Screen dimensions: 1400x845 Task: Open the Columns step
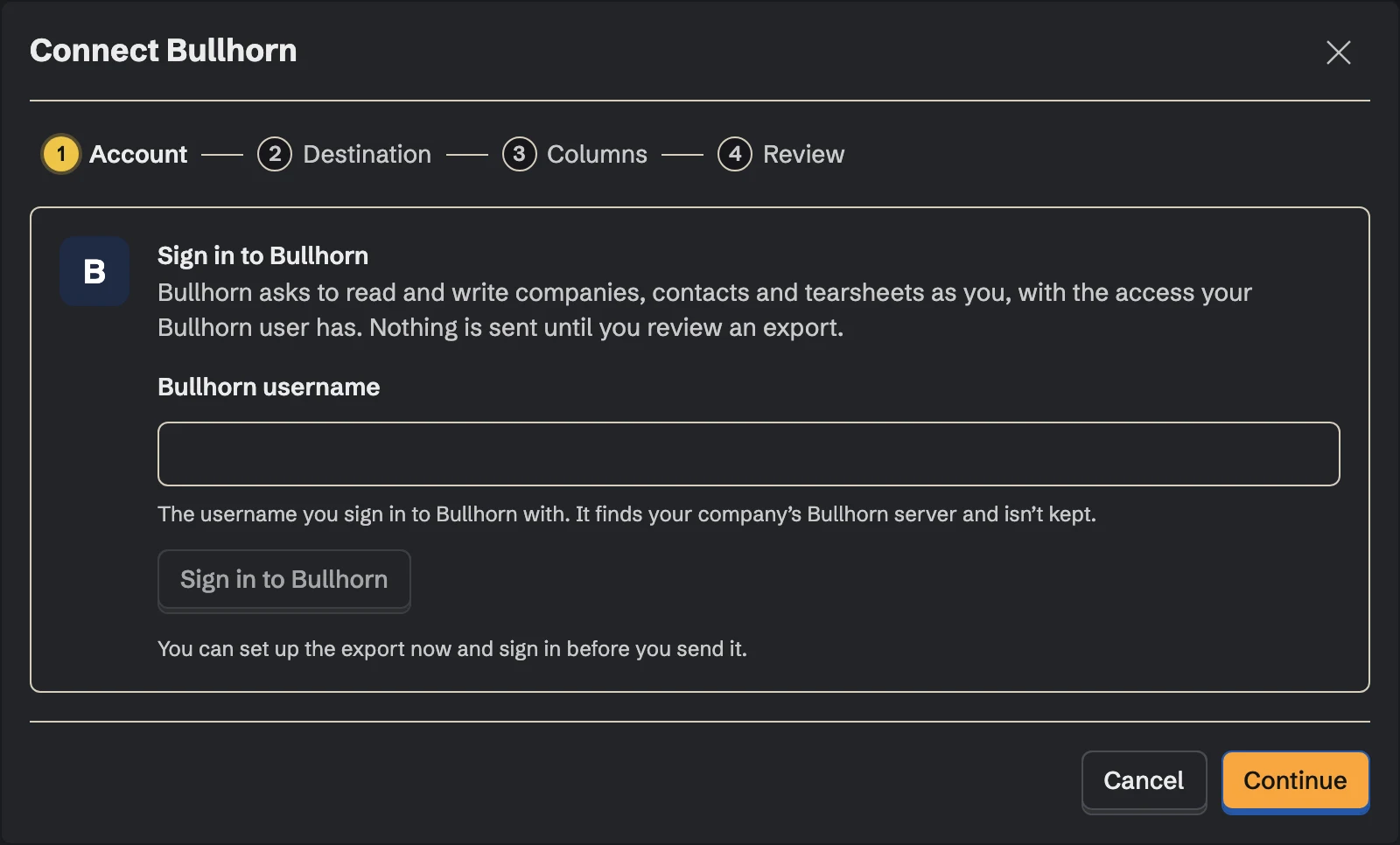click(x=575, y=154)
